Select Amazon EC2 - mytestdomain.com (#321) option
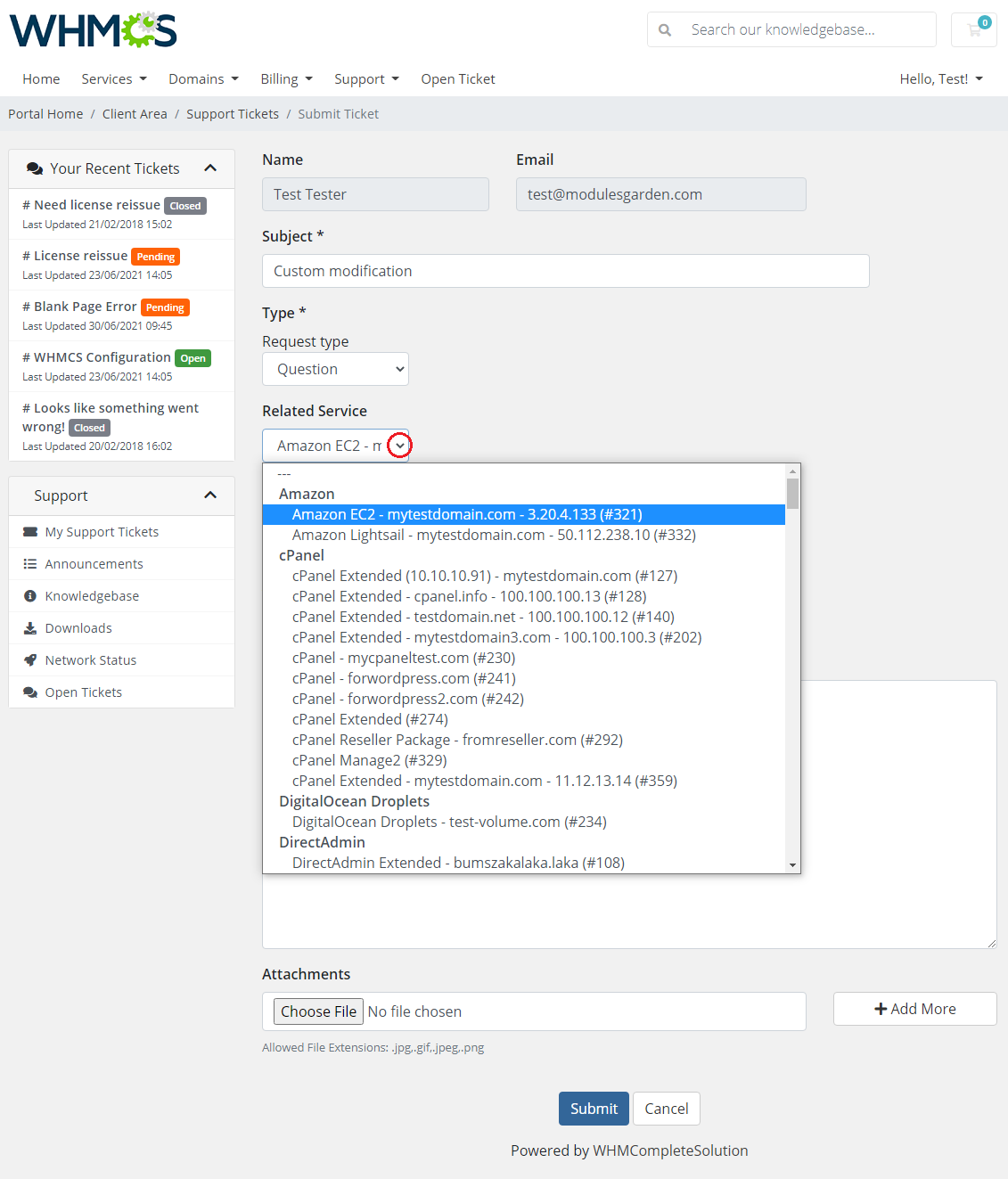Viewport: 1008px width, 1179px height. (x=524, y=514)
